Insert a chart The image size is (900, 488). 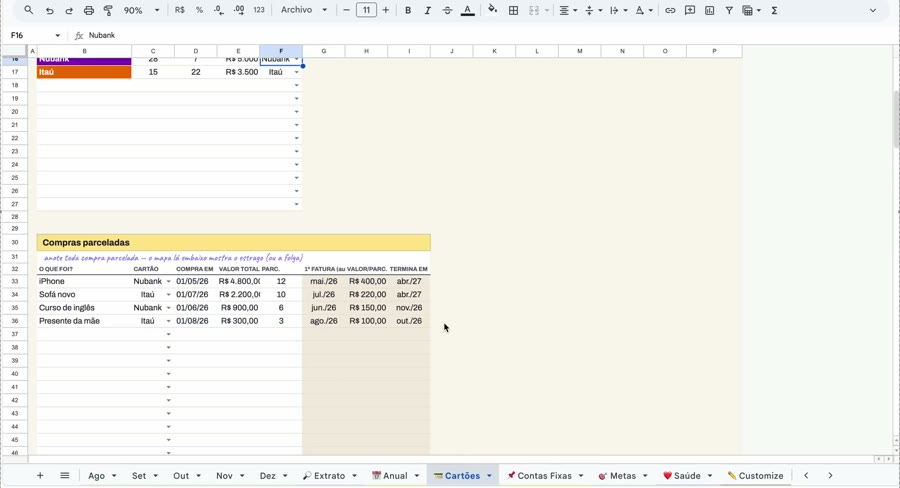pos(709,10)
